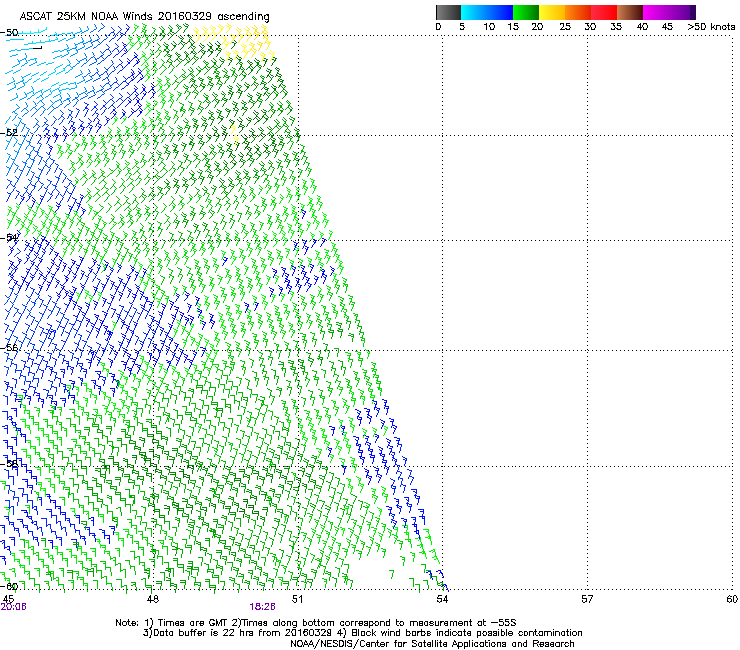Click latitude label '-54' on left axis
The width and height of the screenshot is (740, 650).
click(x=9, y=237)
